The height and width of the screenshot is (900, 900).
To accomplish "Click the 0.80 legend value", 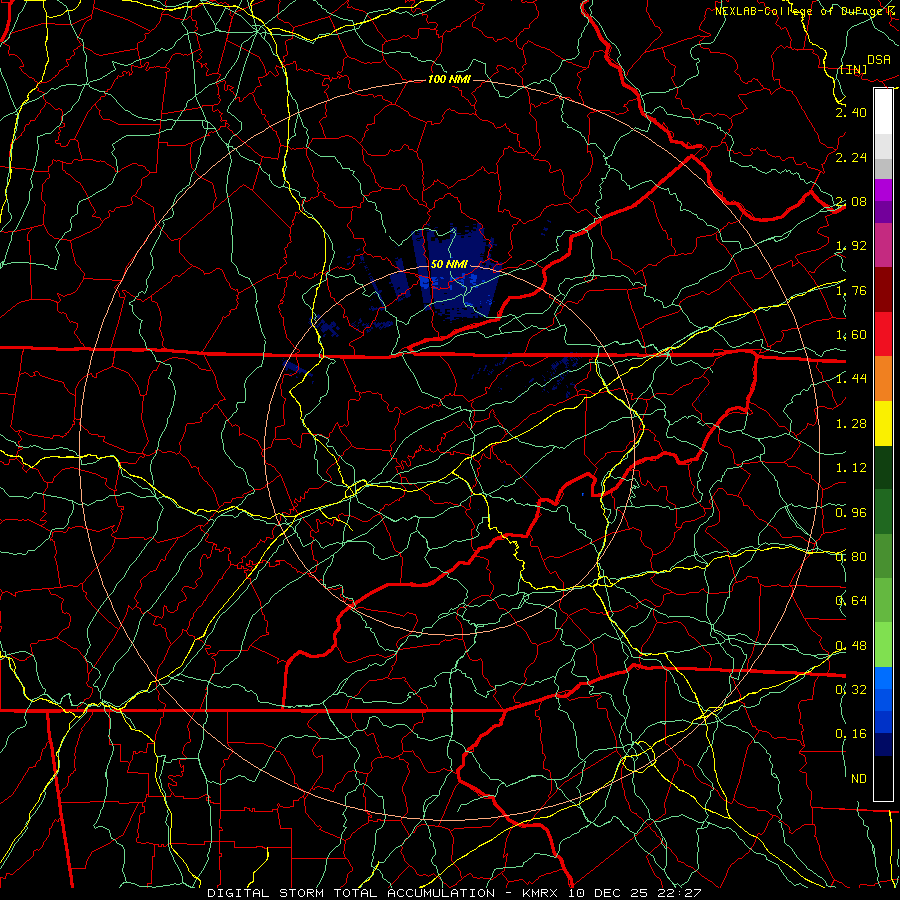I will coord(851,557).
